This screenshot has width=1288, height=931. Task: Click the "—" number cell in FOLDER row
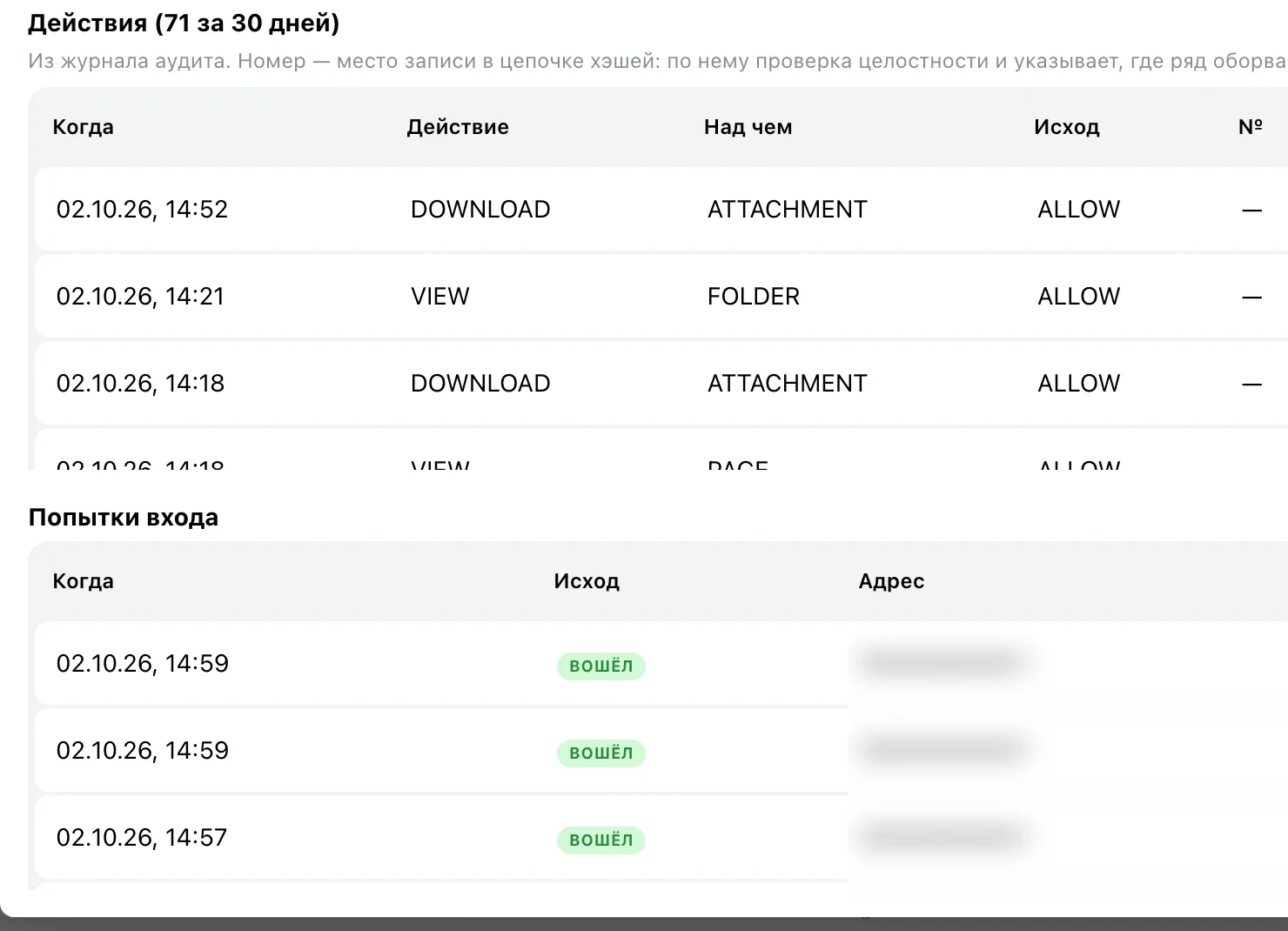pos(1251,297)
